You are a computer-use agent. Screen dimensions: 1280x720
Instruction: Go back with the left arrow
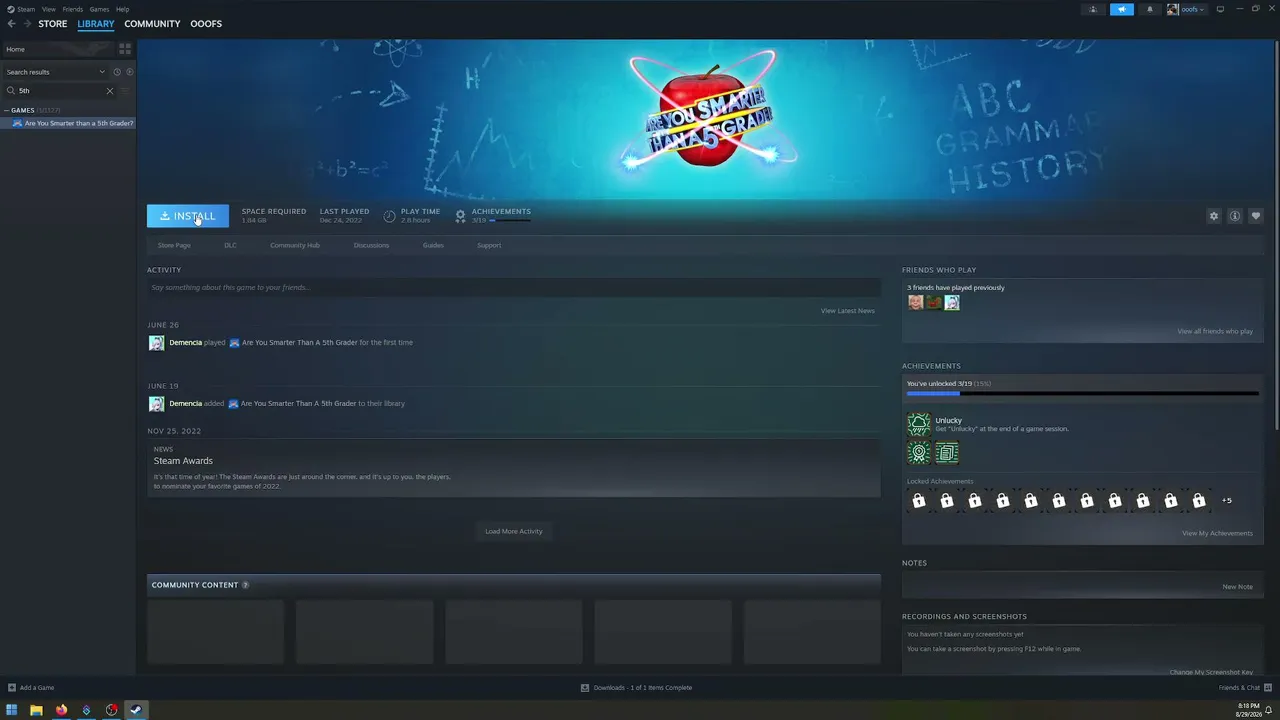tap(11, 24)
